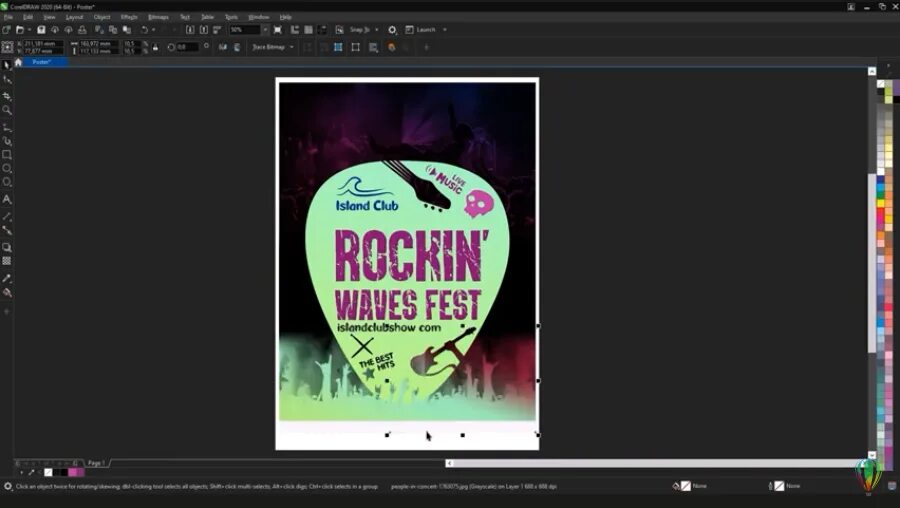
Task: Open the Bitmaps menu
Action: pyautogui.click(x=158, y=17)
